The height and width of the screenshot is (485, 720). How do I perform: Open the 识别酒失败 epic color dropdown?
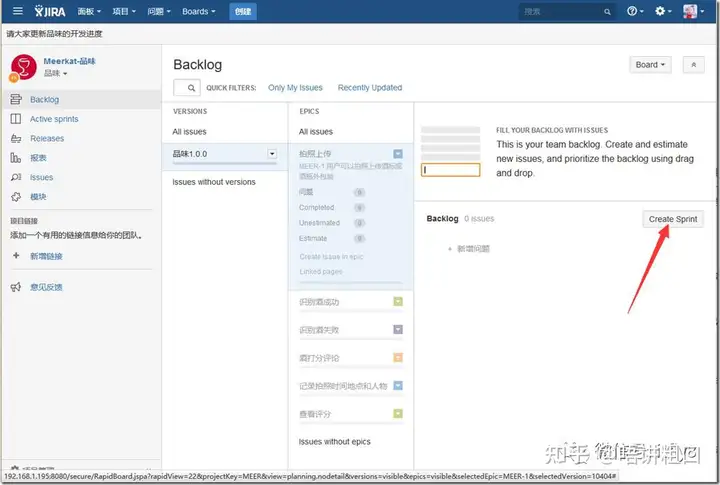coord(398,329)
